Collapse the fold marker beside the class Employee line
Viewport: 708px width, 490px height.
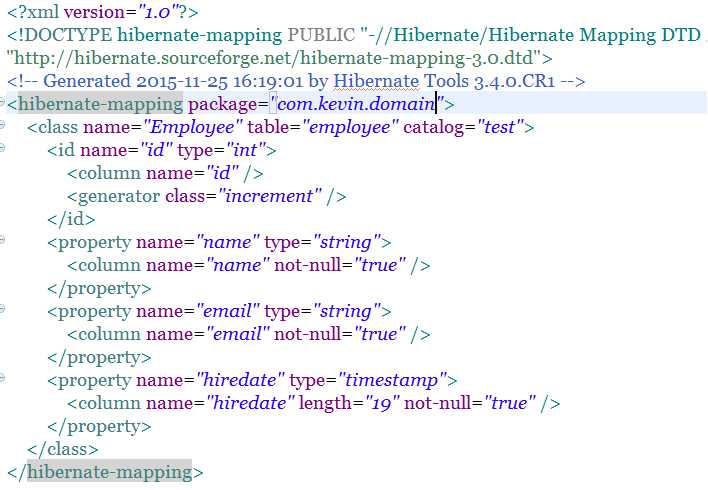(x=2, y=124)
